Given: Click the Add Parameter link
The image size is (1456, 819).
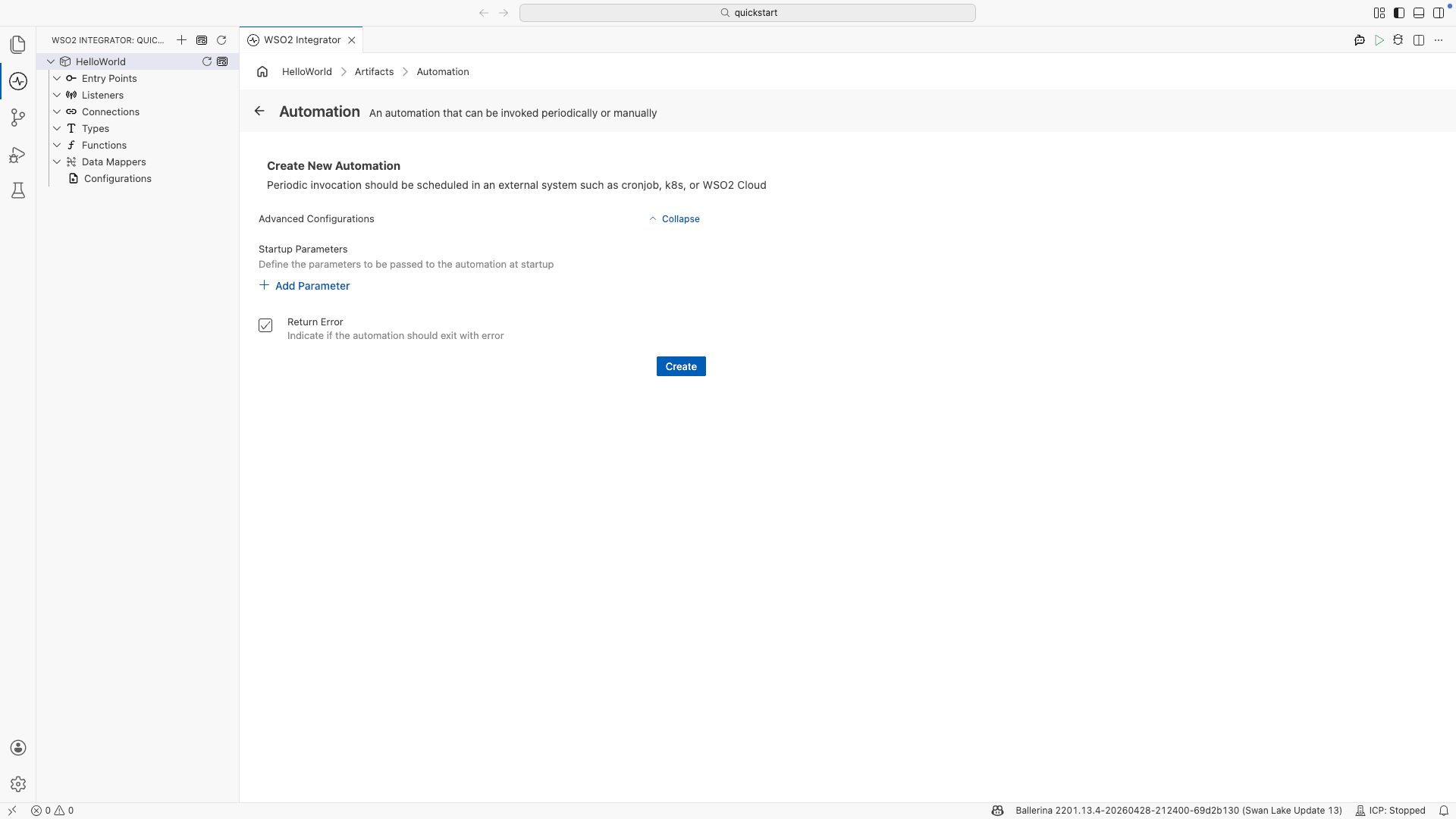Looking at the screenshot, I should tap(304, 286).
